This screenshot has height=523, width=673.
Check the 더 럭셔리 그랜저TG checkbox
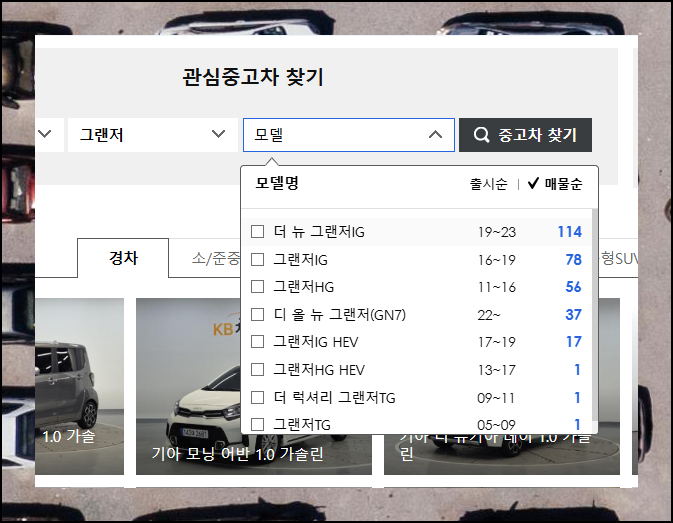[257, 397]
